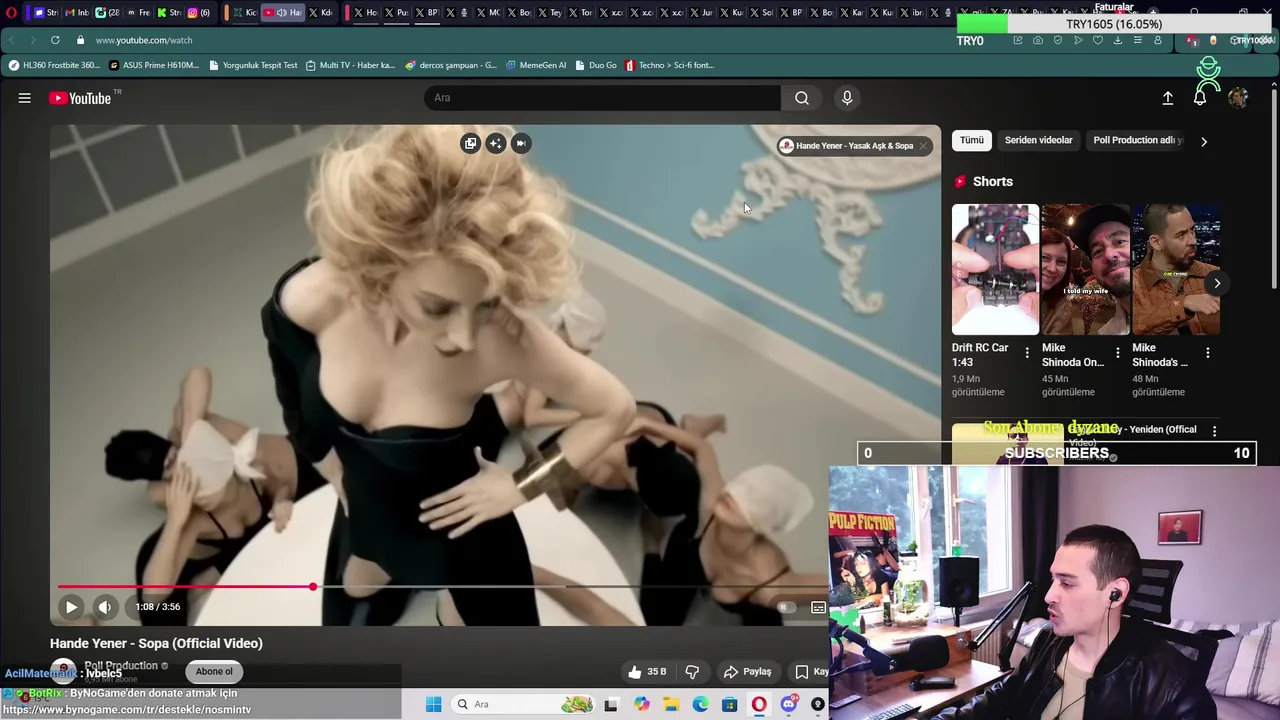The image size is (1280, 720).
Task: Click the picture-in-picture overlay icon on video
Action: (470, 143)
